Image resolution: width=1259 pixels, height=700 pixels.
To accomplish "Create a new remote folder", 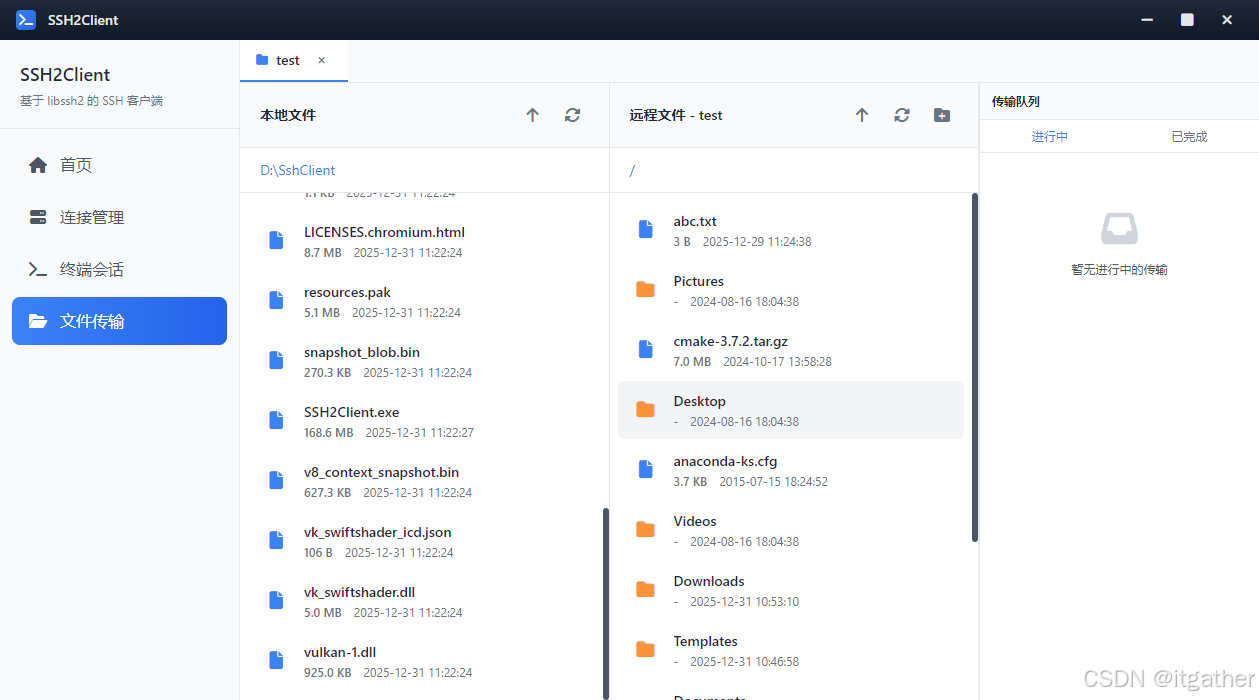I will click(x=942, y=115).
